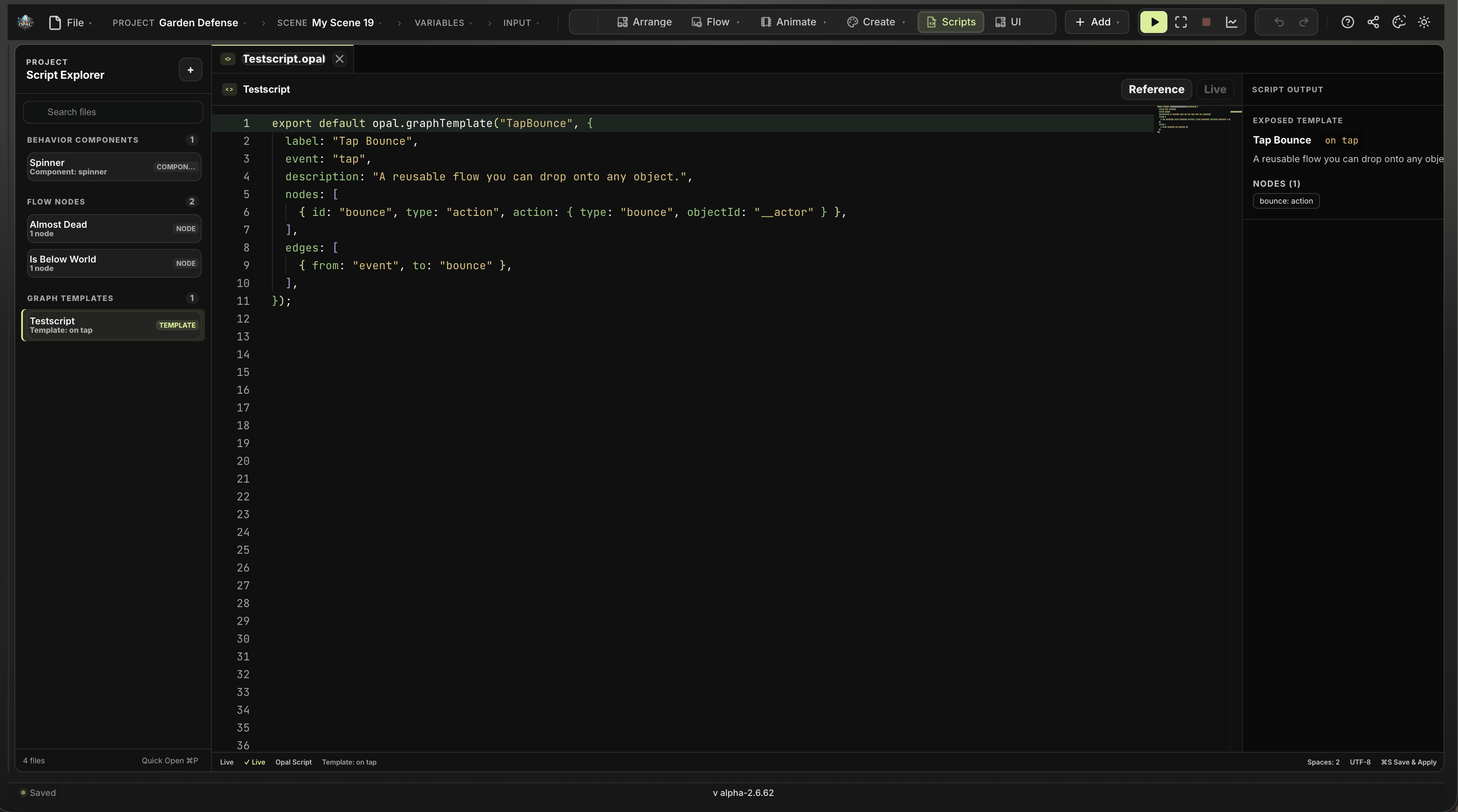Select the Scripts mode tab
This screenshot has width=1458, height=812.
pyautogui.click(x=951, y=22)
